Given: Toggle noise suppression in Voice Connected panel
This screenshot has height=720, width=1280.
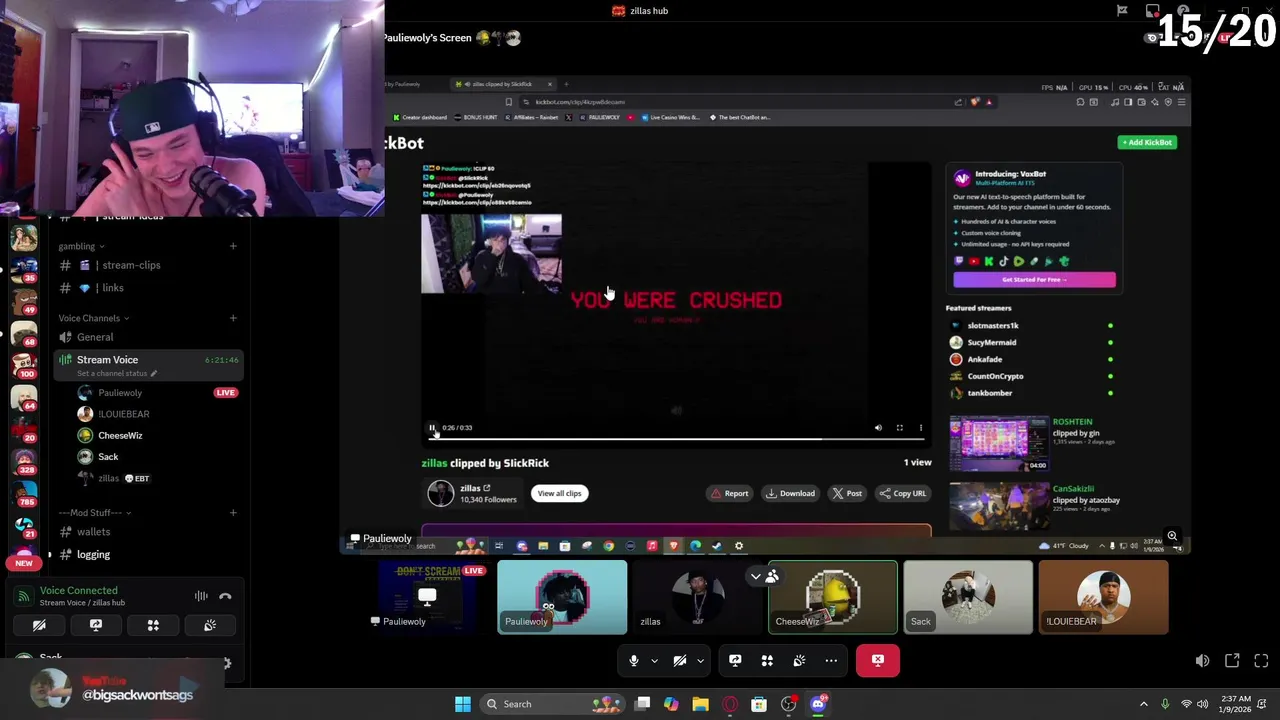Looking at the screenshot, I should click(x=201, y=596).
